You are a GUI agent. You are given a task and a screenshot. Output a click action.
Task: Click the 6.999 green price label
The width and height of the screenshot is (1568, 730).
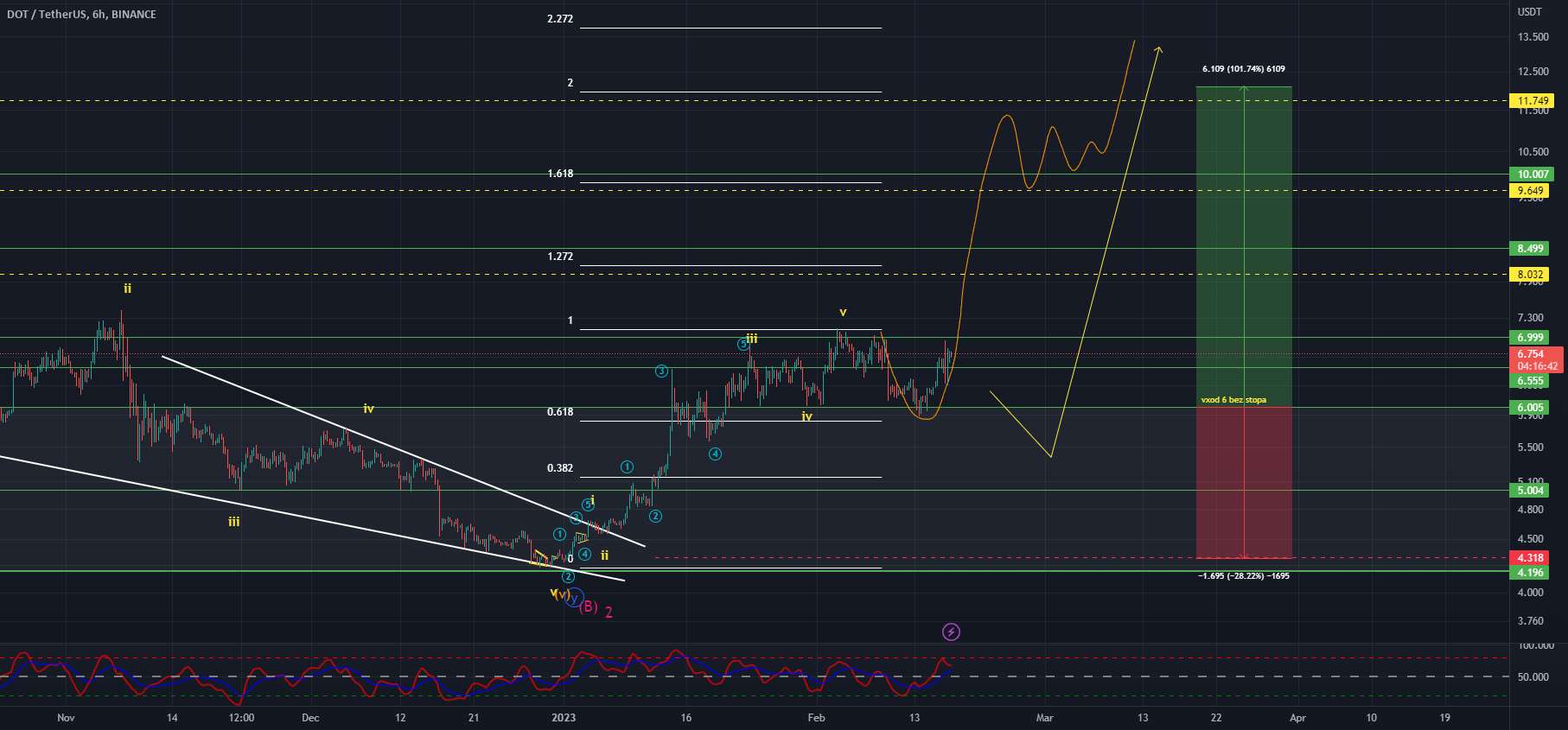click(x=1530, y=338)
